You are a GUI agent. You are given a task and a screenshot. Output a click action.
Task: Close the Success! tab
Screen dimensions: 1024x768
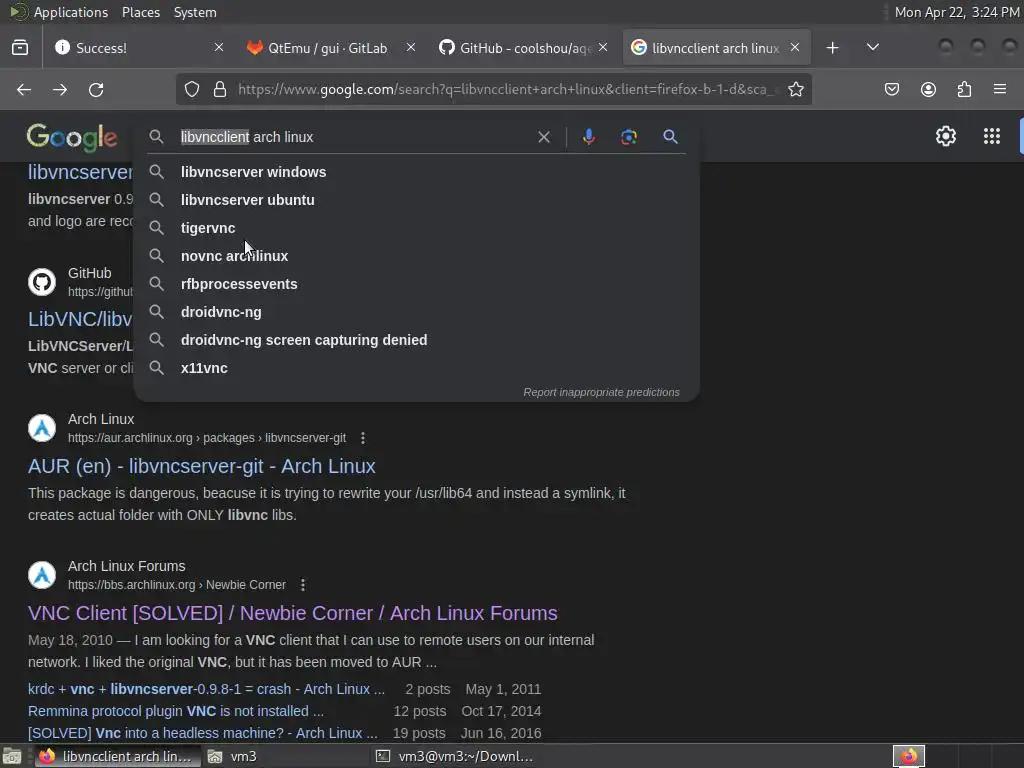click(219, 47)
